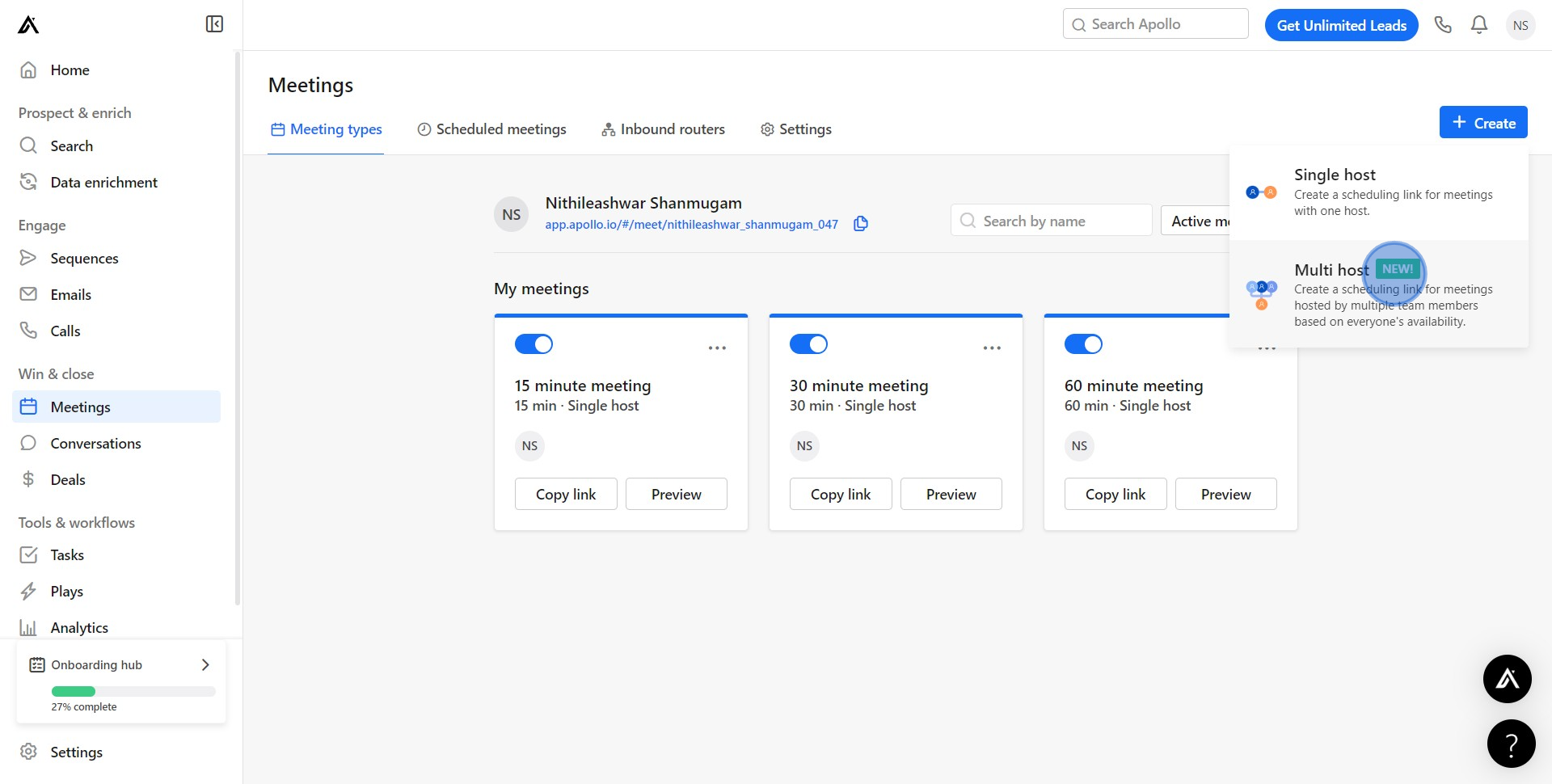Screen dimensions: 1552x784
Task: Open Emails in the sidebar
Action: tap(116, 295)
